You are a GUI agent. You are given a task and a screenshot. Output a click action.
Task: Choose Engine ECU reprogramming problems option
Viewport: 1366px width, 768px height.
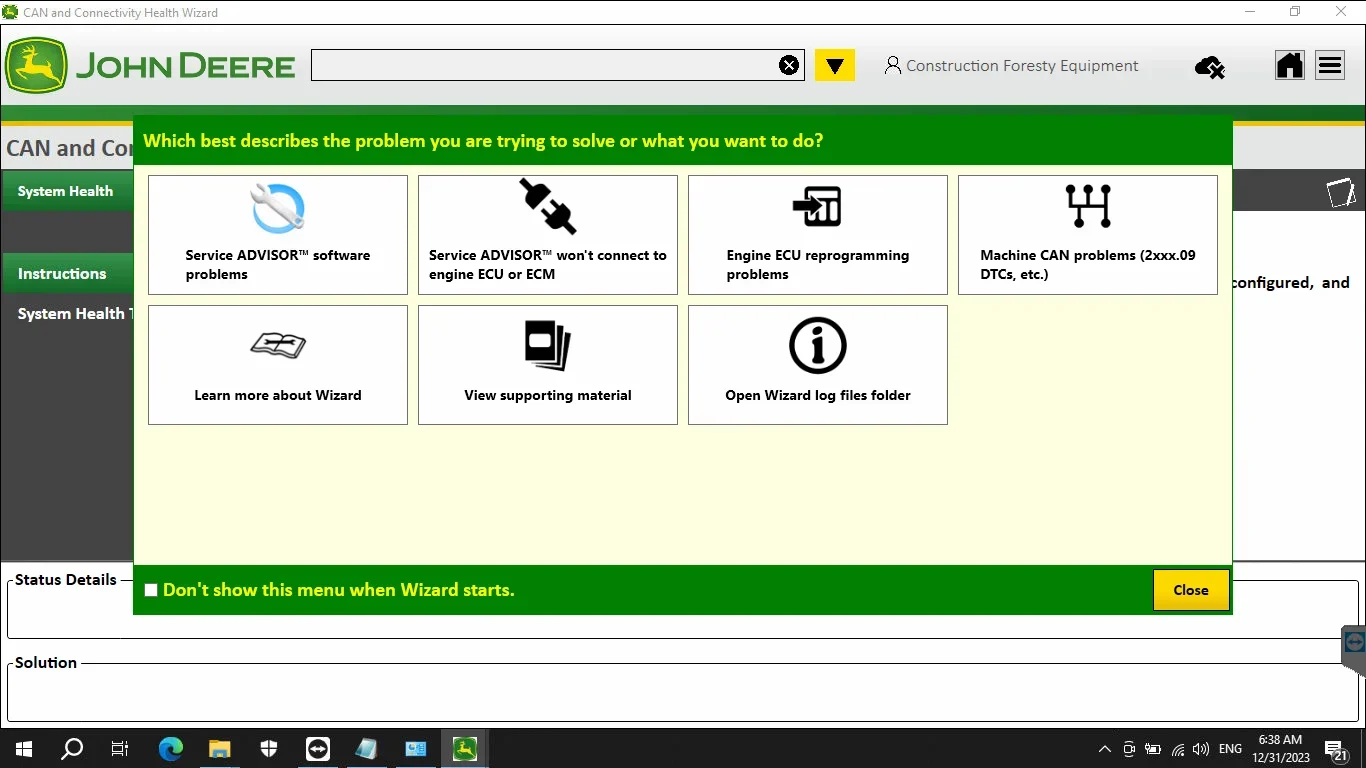coord(818,235)
